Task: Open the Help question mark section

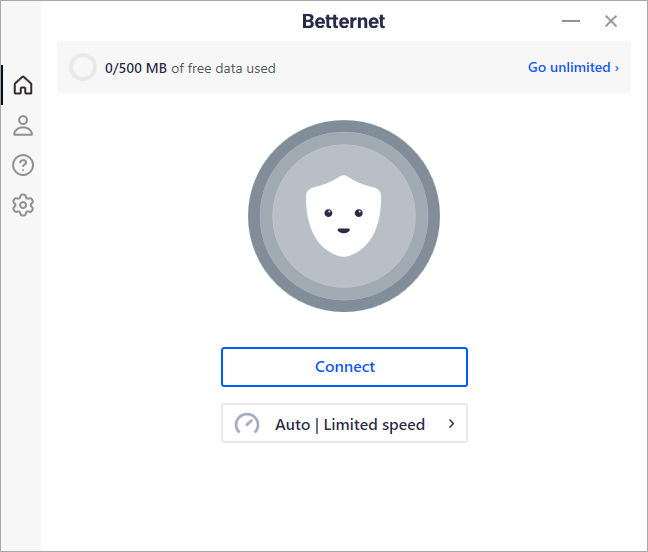Action: 23,165
